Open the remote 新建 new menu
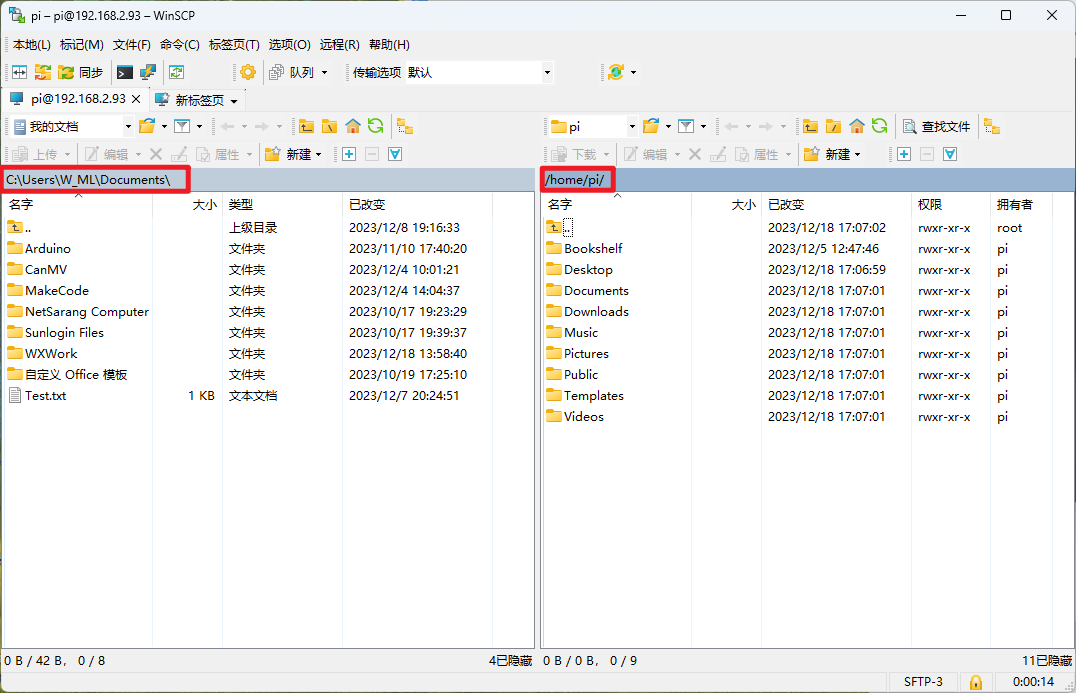 pos(832,154)
